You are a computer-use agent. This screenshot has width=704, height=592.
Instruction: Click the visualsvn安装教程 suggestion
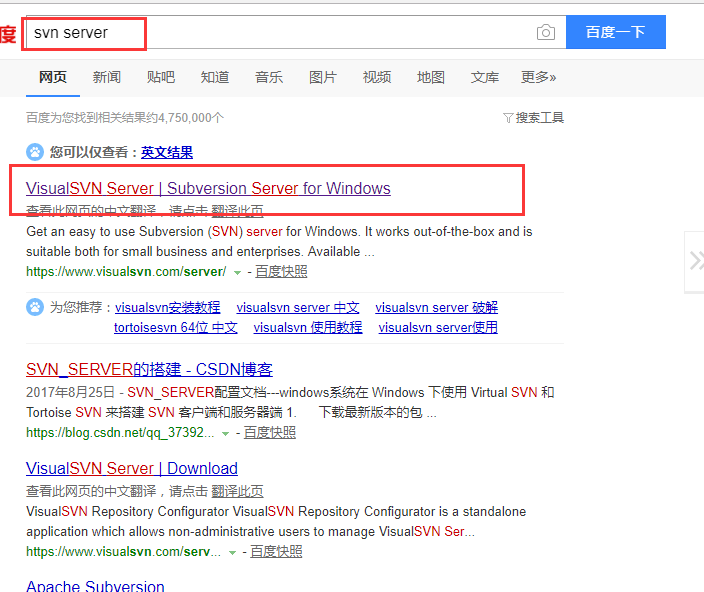coord(167,307)
